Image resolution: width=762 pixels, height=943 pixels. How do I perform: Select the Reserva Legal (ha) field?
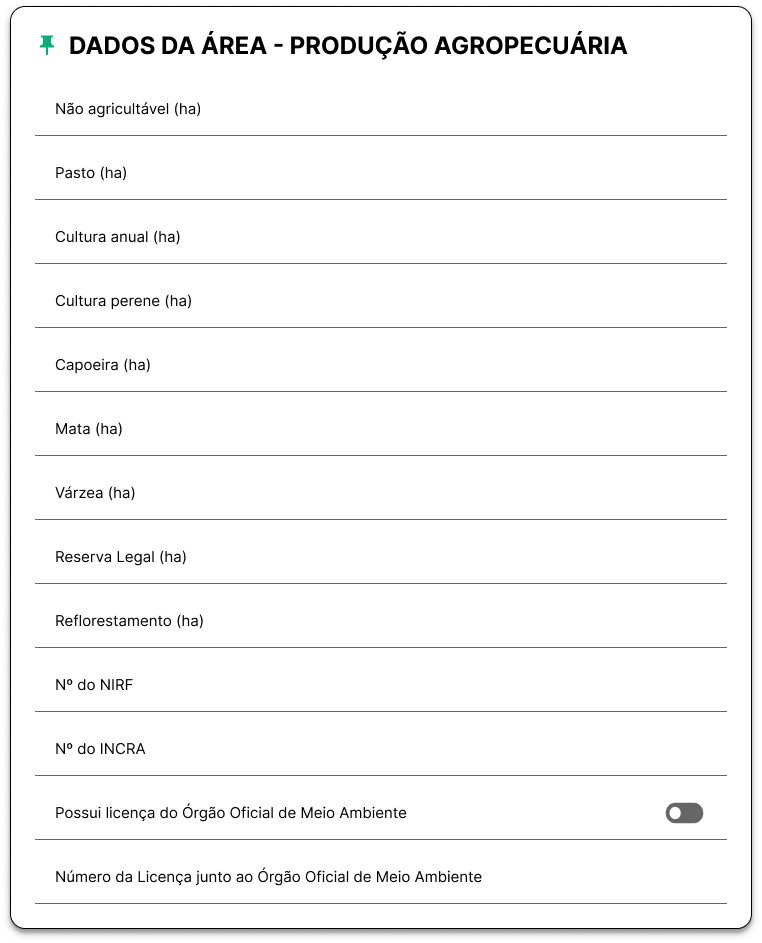click(x=381, y=558)
